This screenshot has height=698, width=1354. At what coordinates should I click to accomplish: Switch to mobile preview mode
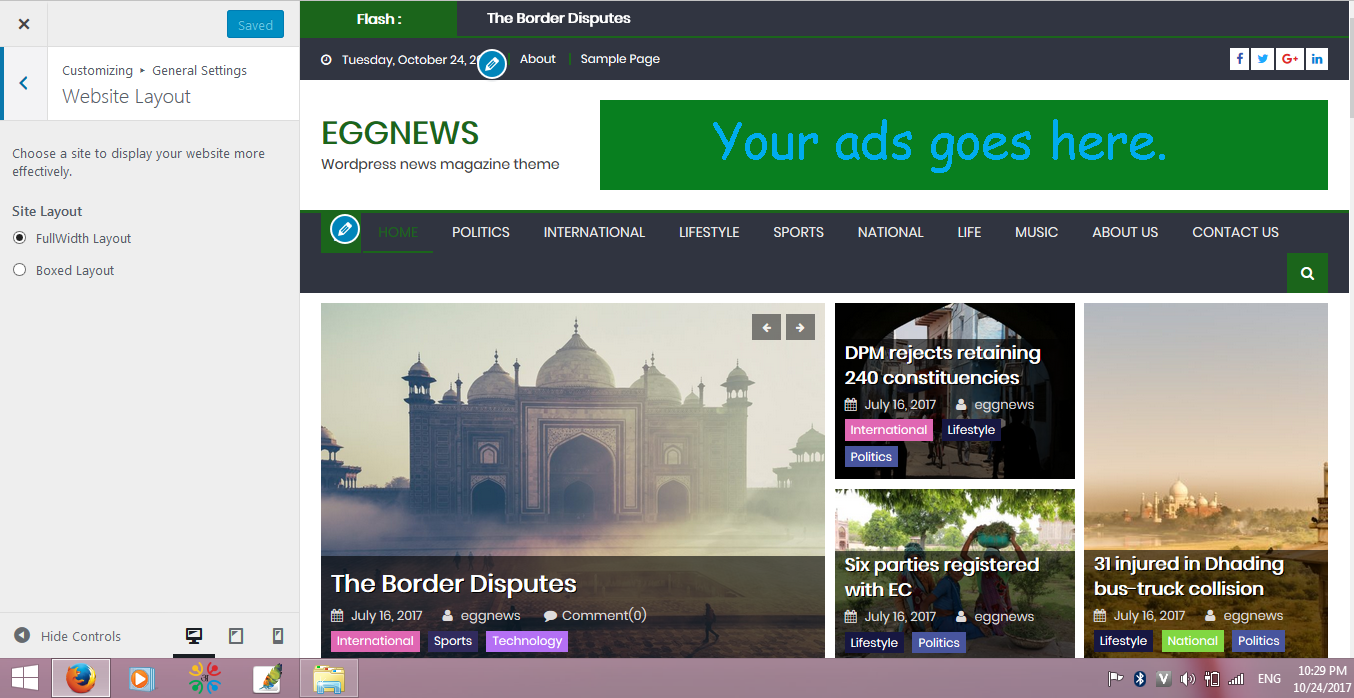pyautogui.click(x=278, y=636)
